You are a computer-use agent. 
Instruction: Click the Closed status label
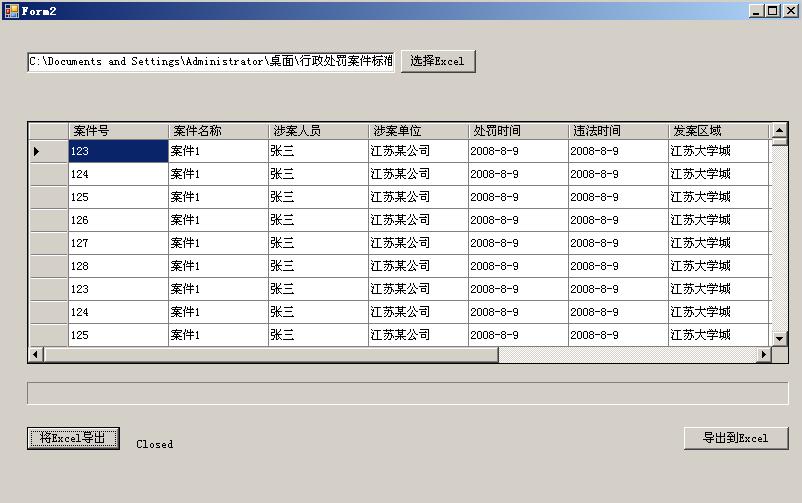(154, 444)
